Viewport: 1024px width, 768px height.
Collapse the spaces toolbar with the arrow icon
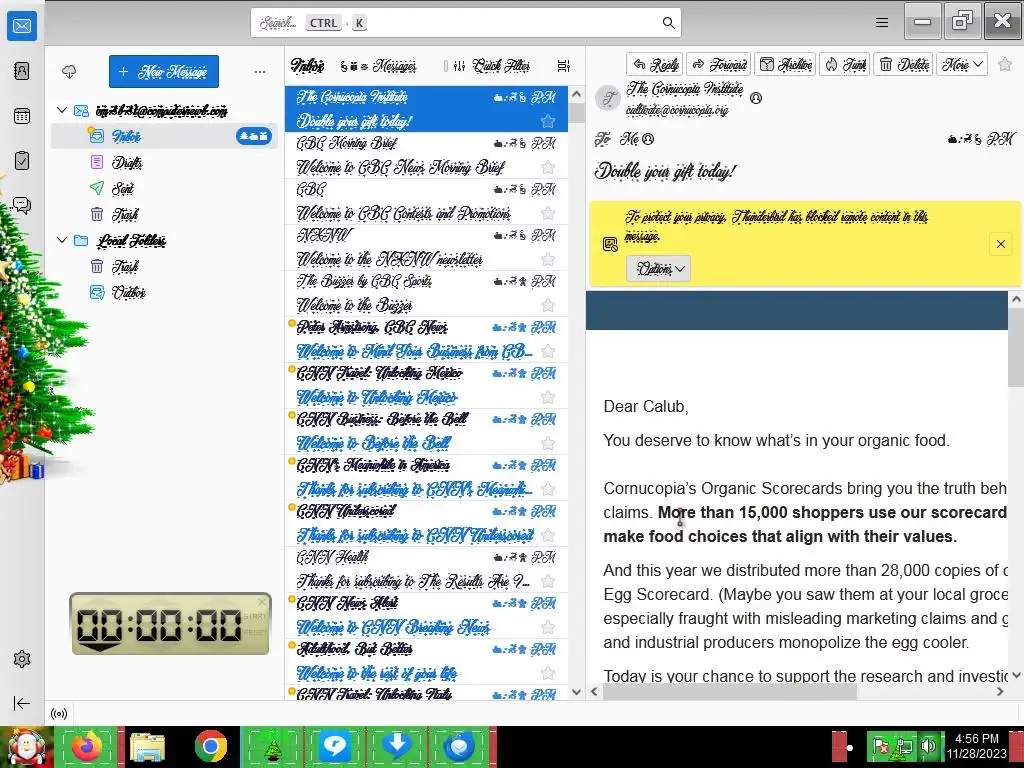22,703
